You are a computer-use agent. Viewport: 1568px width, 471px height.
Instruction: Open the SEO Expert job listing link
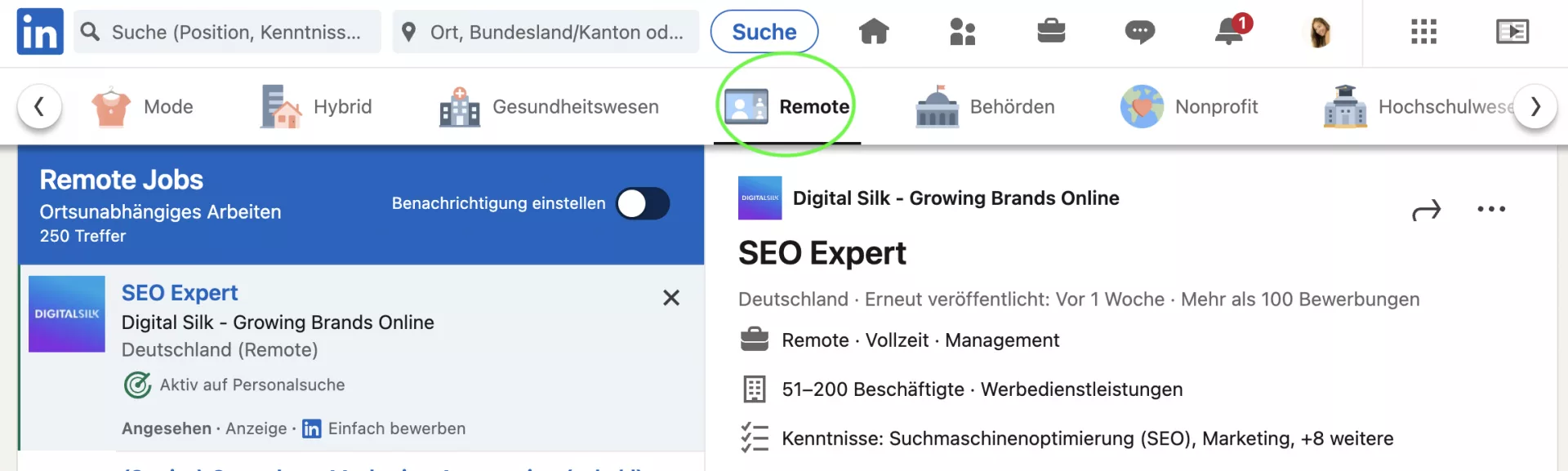180,293
